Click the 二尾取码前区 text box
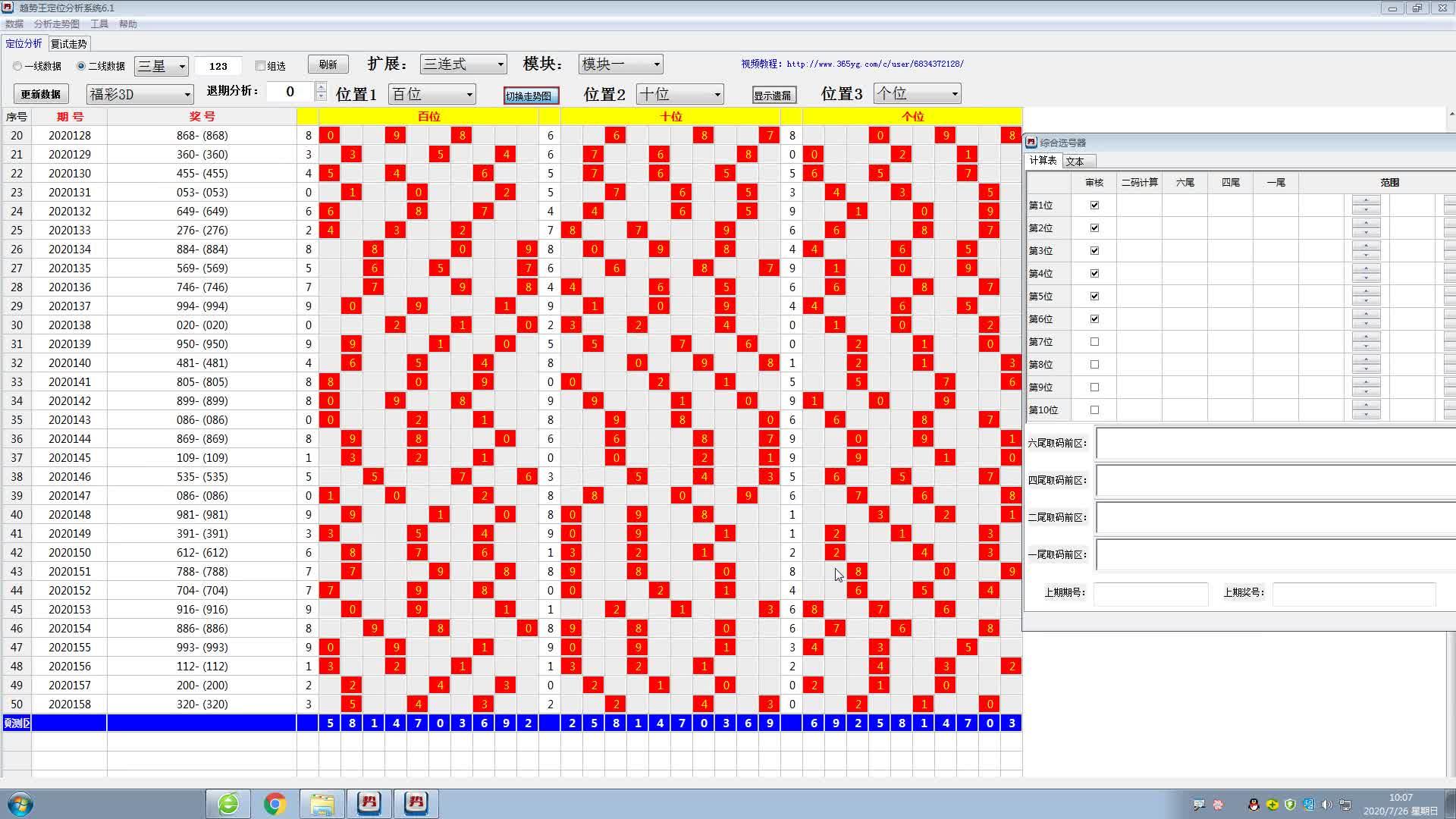 [1276, 518]
